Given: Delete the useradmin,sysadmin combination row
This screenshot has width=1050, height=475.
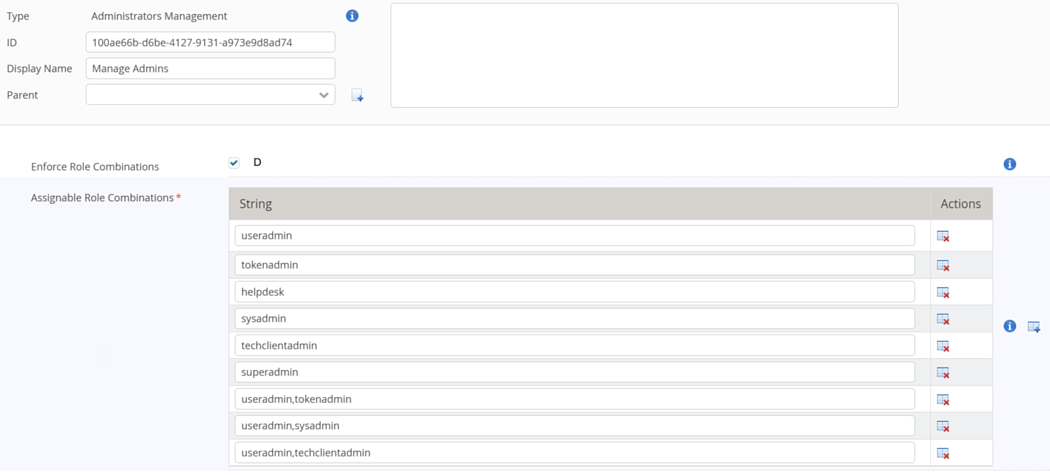Looking at the screenshot, I should (x=942, y=426).
